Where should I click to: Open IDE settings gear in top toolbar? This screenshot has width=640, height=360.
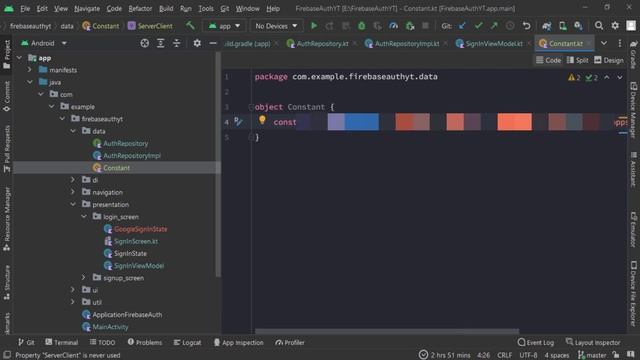coord(615,26)
